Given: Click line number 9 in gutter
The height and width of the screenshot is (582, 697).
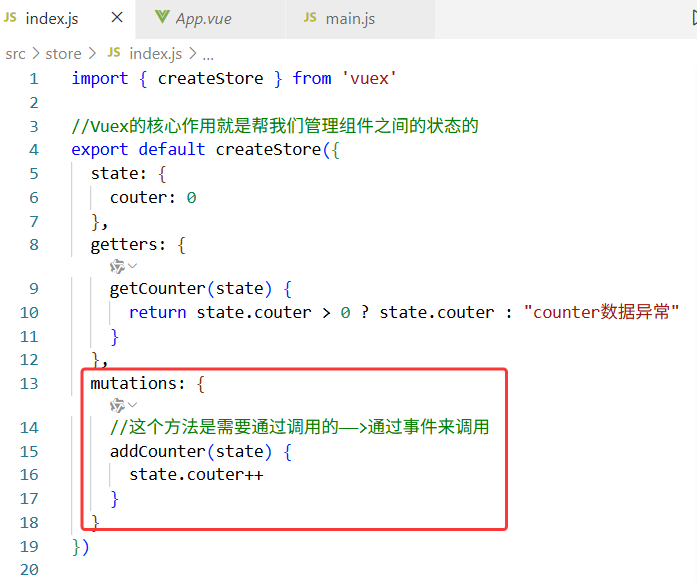Looking at the screenshot, I should tap(34, 289).
